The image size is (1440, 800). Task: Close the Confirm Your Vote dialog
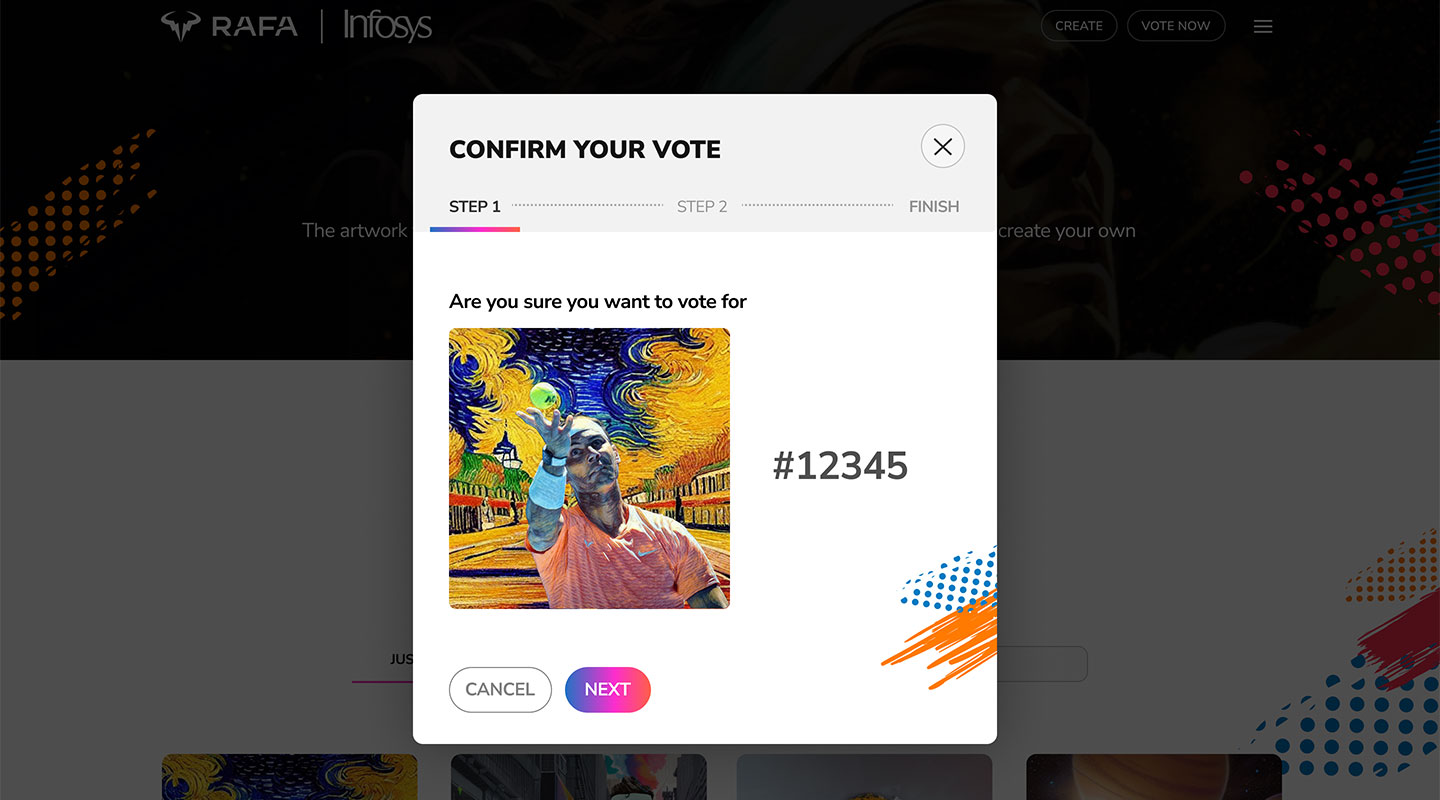point(942,146)
